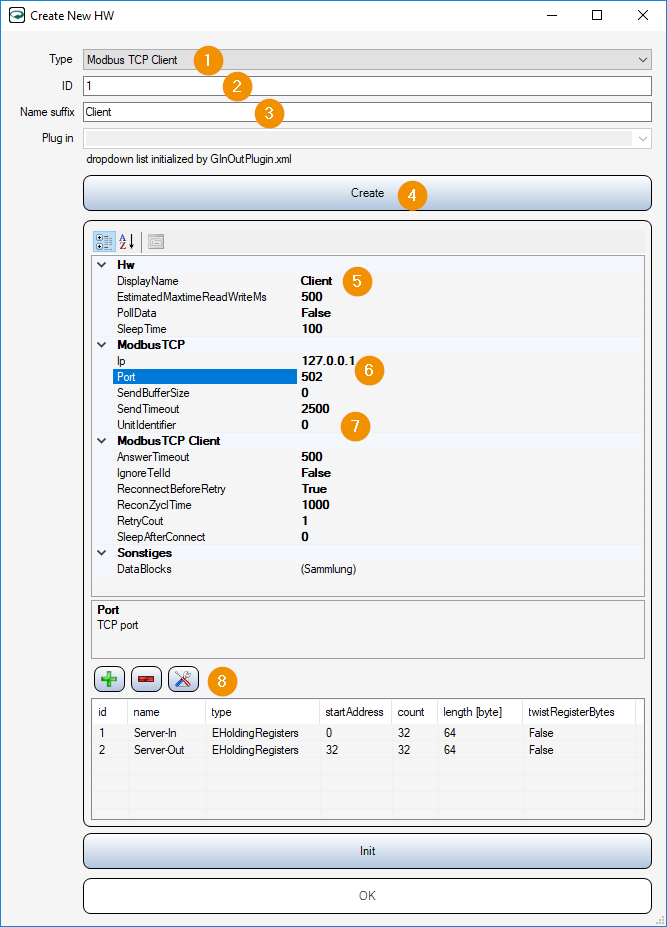Sort properties alphabetically
Viewport: 667px width, 927px height.
click(127, 241)
